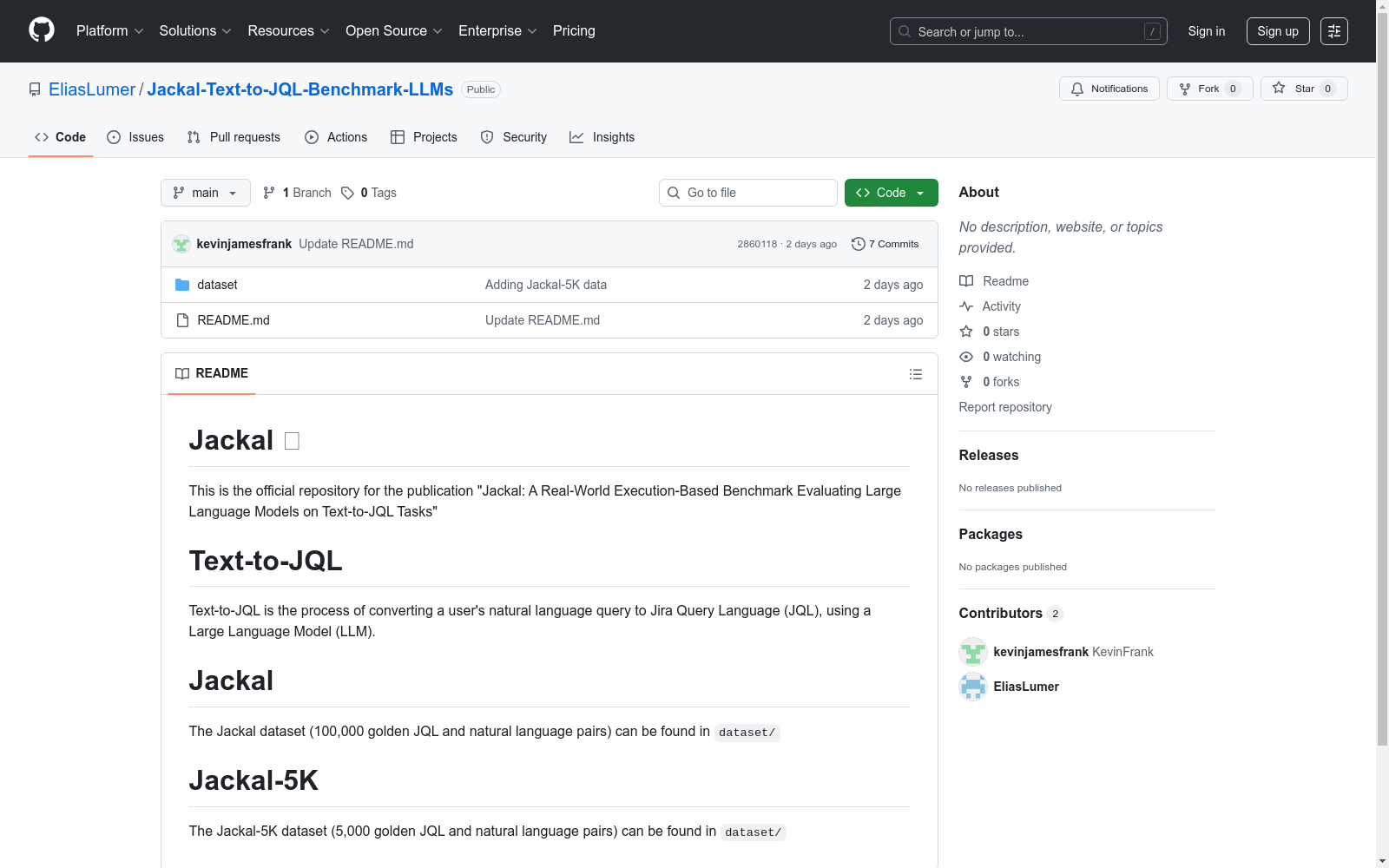Click the git branch icon in main selector
Screen dimensions: 1389x868
179,193
